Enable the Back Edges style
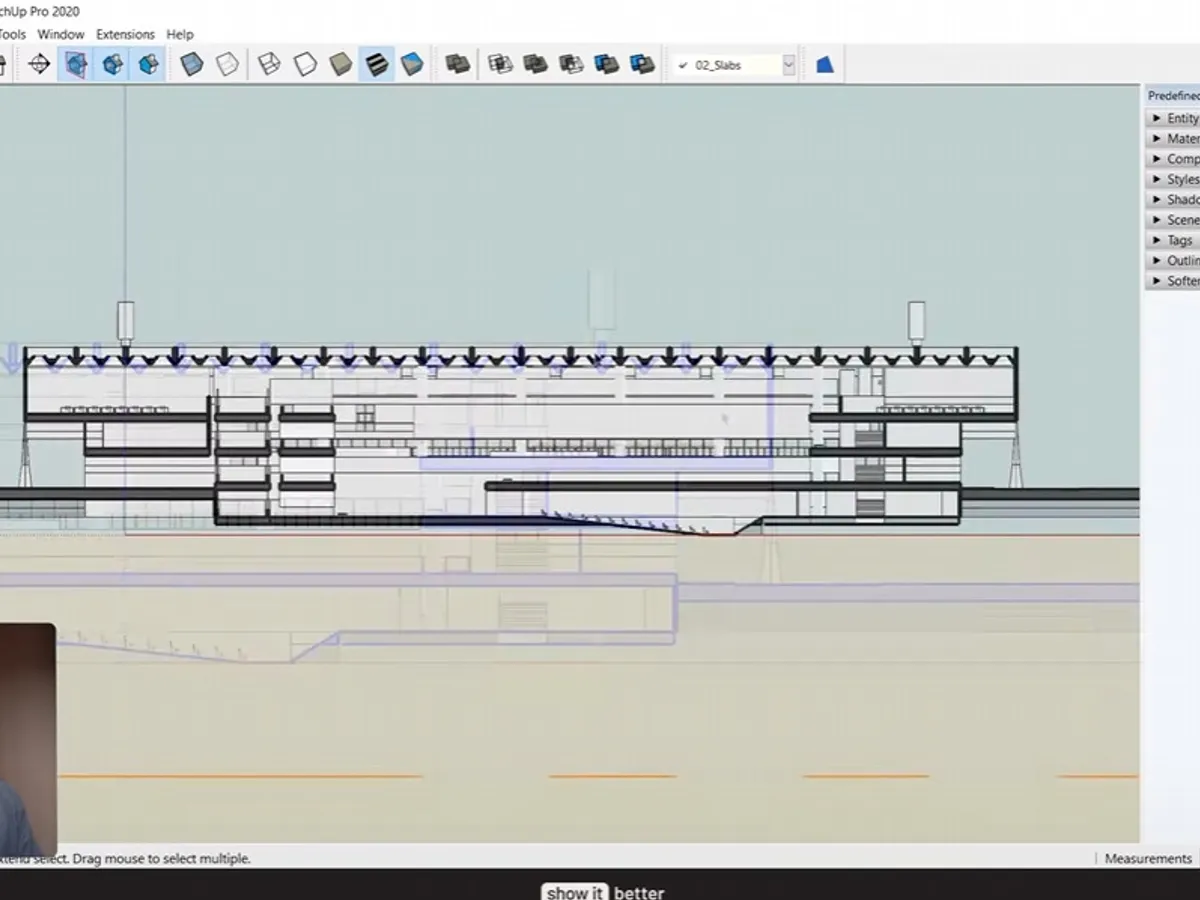Viewport: 1200px width, 900px height. (x=228, y=63)
